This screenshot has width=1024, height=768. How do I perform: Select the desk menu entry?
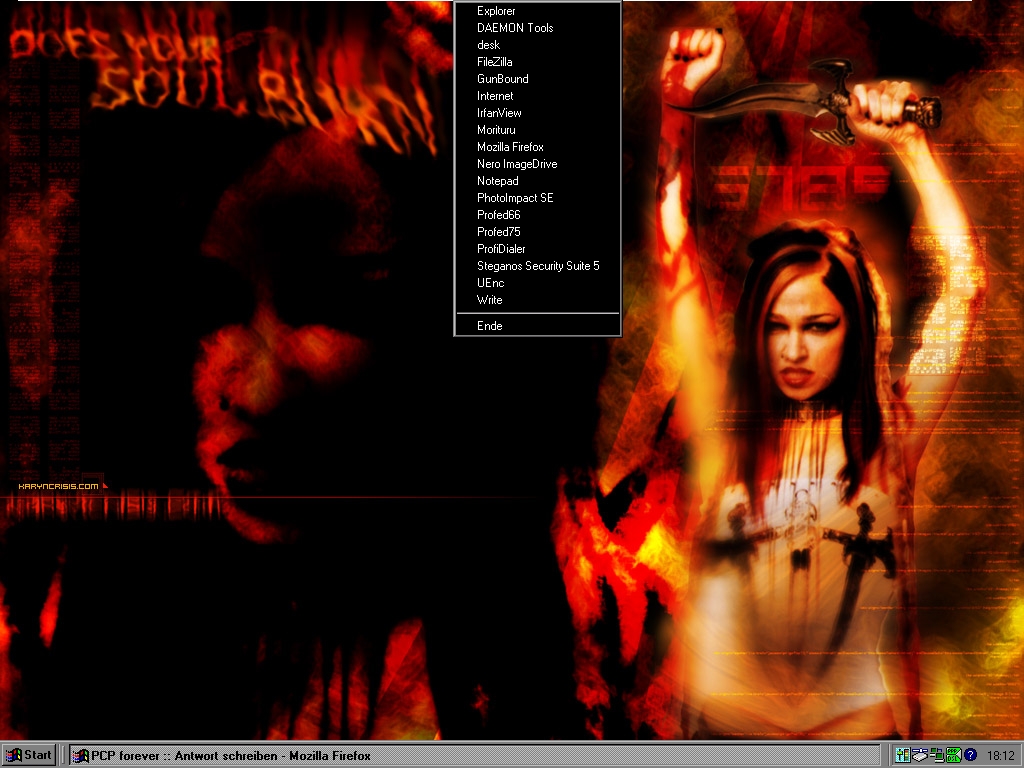[537, 45]
